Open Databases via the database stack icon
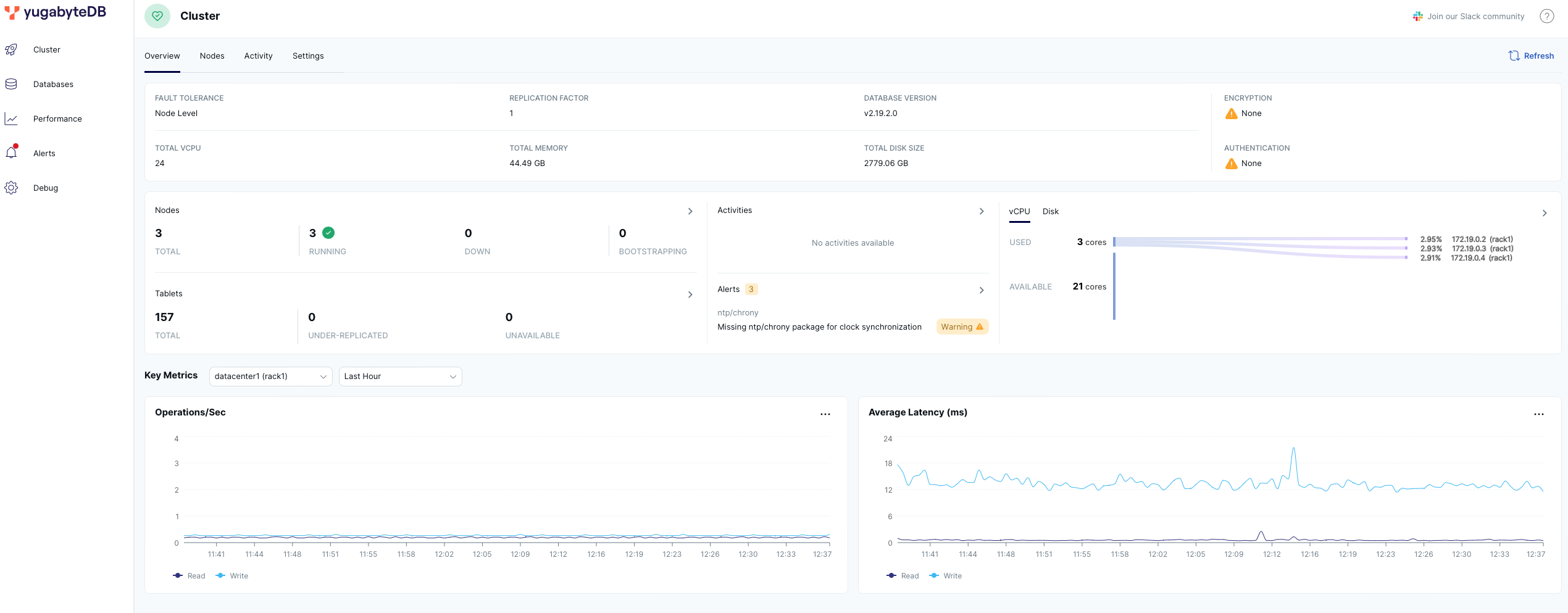The height and width of the screenshot is (613, 1568). pyautogui.click(x=11, y=85)
